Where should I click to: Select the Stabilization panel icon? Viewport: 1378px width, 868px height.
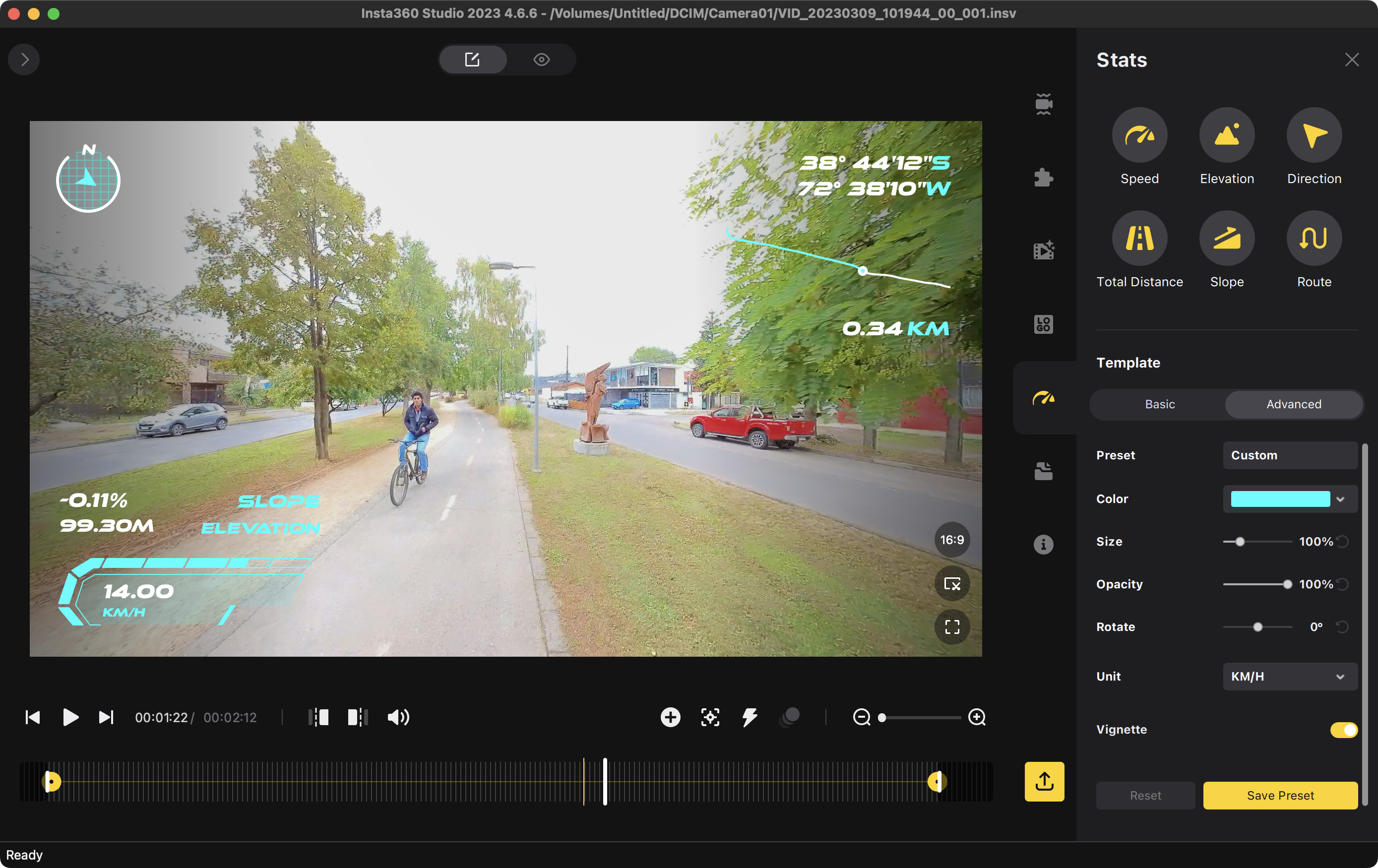(x=1043, y=104)
